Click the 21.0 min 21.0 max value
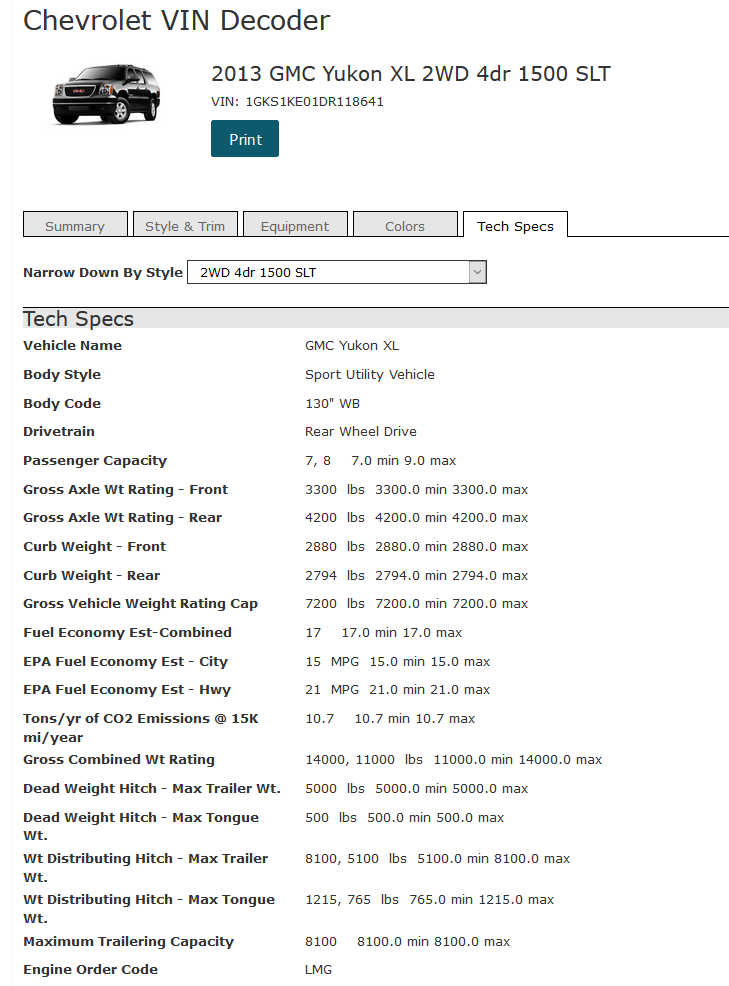729x986 pixels. pos(430,690)
